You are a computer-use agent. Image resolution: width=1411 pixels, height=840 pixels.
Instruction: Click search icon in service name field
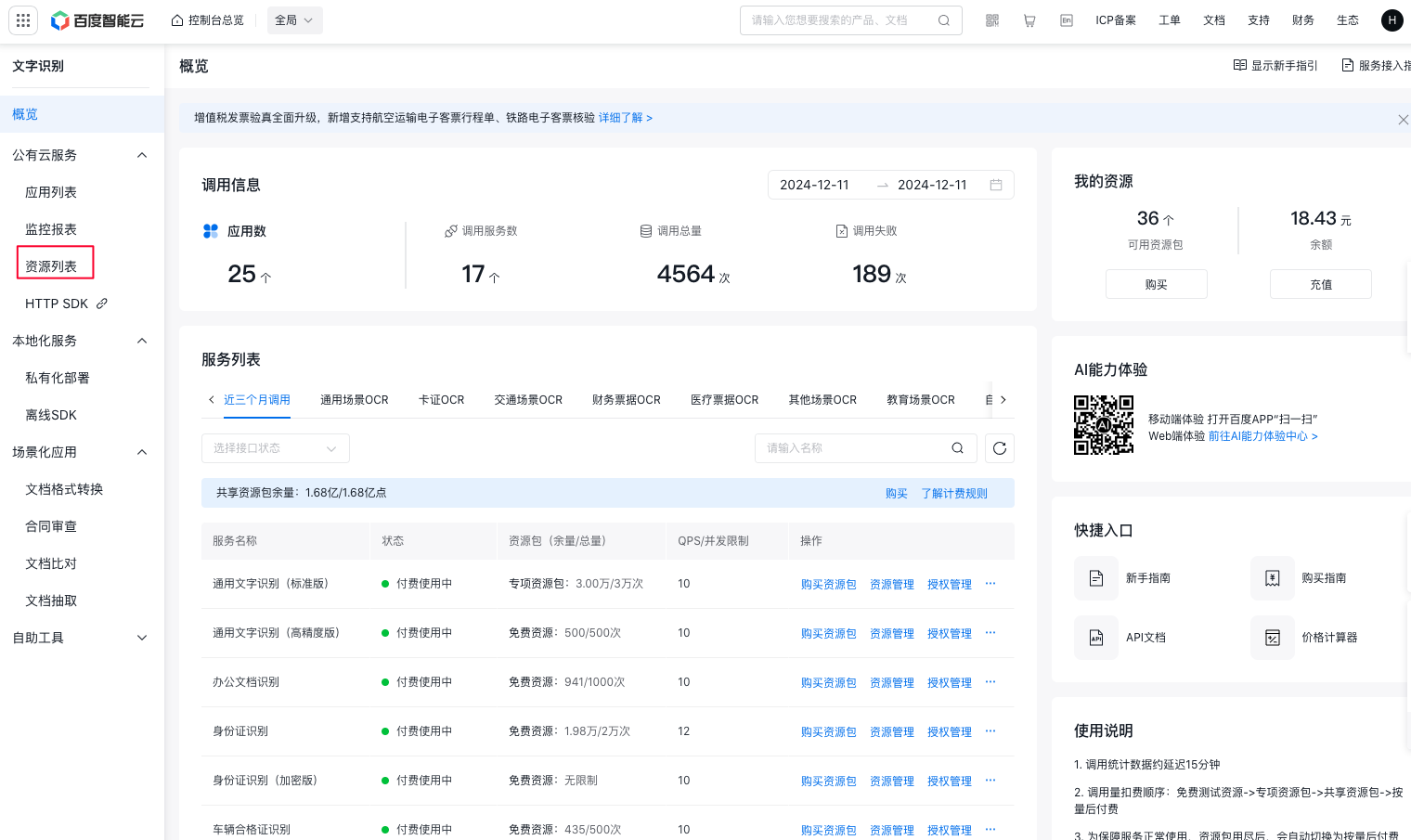pos(957,448)
